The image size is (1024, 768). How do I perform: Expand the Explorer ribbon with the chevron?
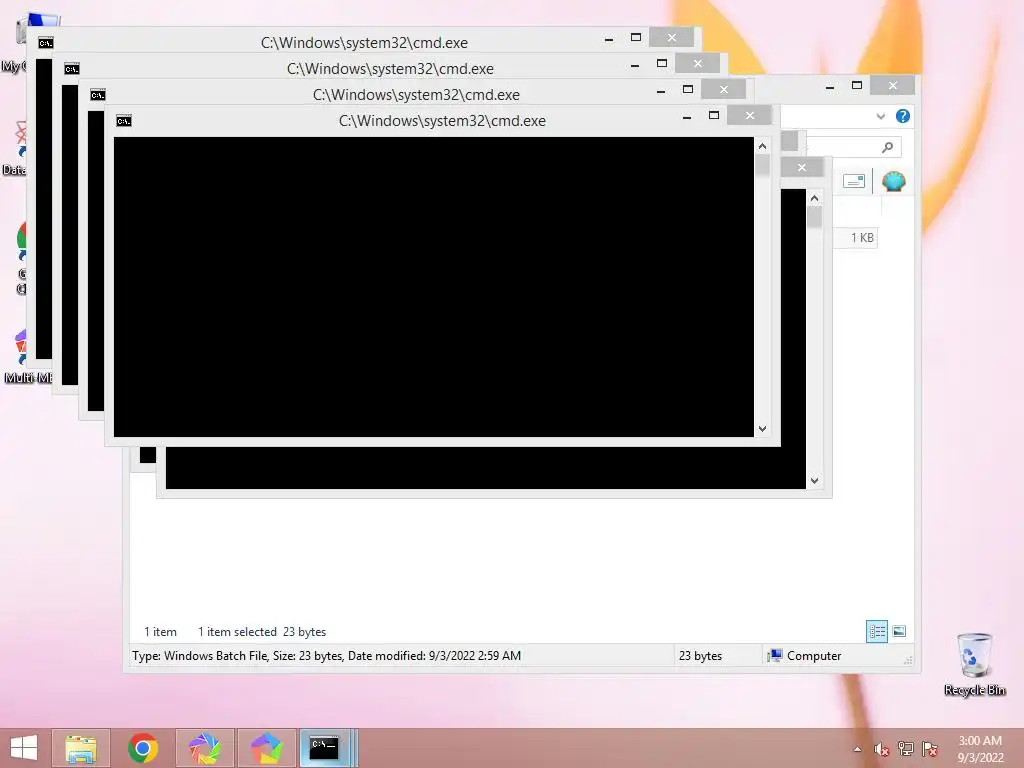(x=880, y=116)
